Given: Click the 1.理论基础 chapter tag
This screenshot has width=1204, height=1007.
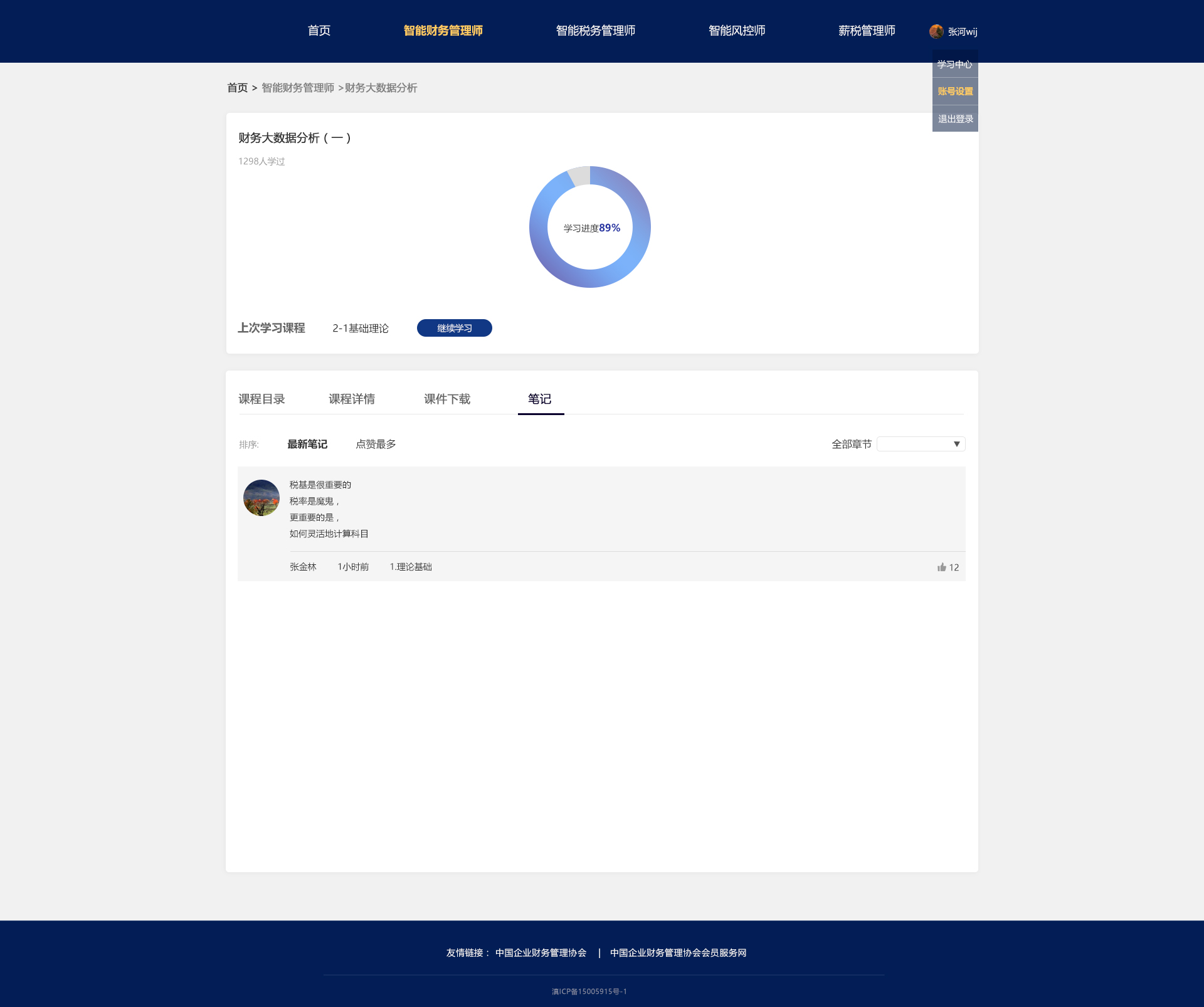Looking at the screenshot, I should coord(411,567).
